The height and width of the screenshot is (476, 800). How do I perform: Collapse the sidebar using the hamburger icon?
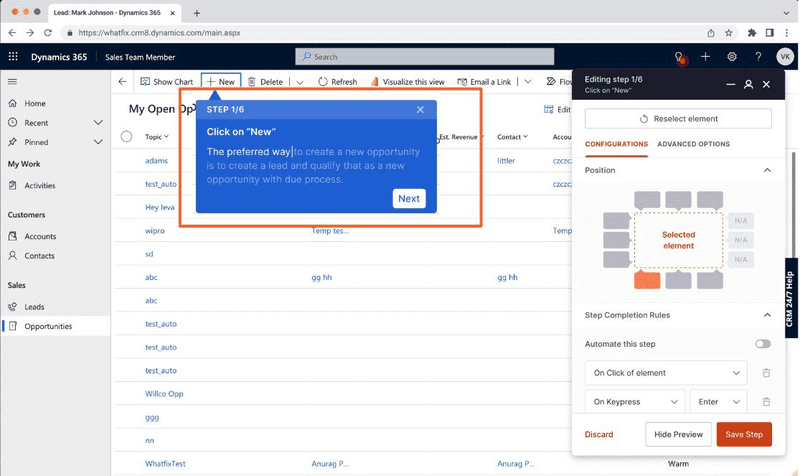coord(13,81)
